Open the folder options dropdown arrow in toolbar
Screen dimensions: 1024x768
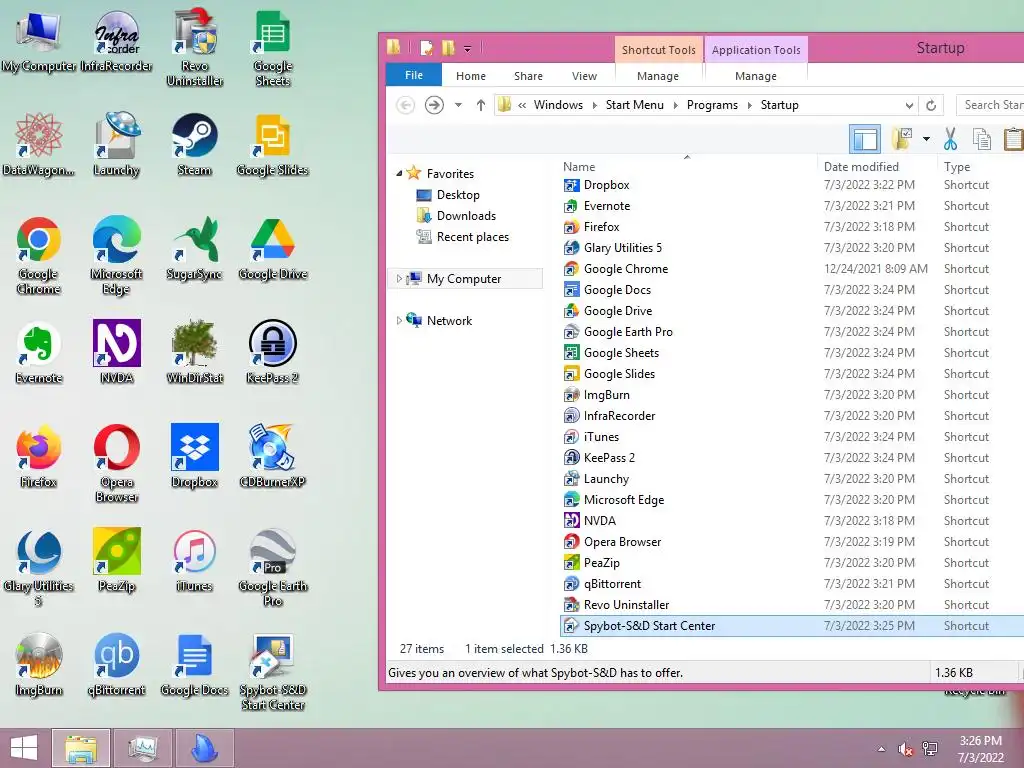(926, 139)
